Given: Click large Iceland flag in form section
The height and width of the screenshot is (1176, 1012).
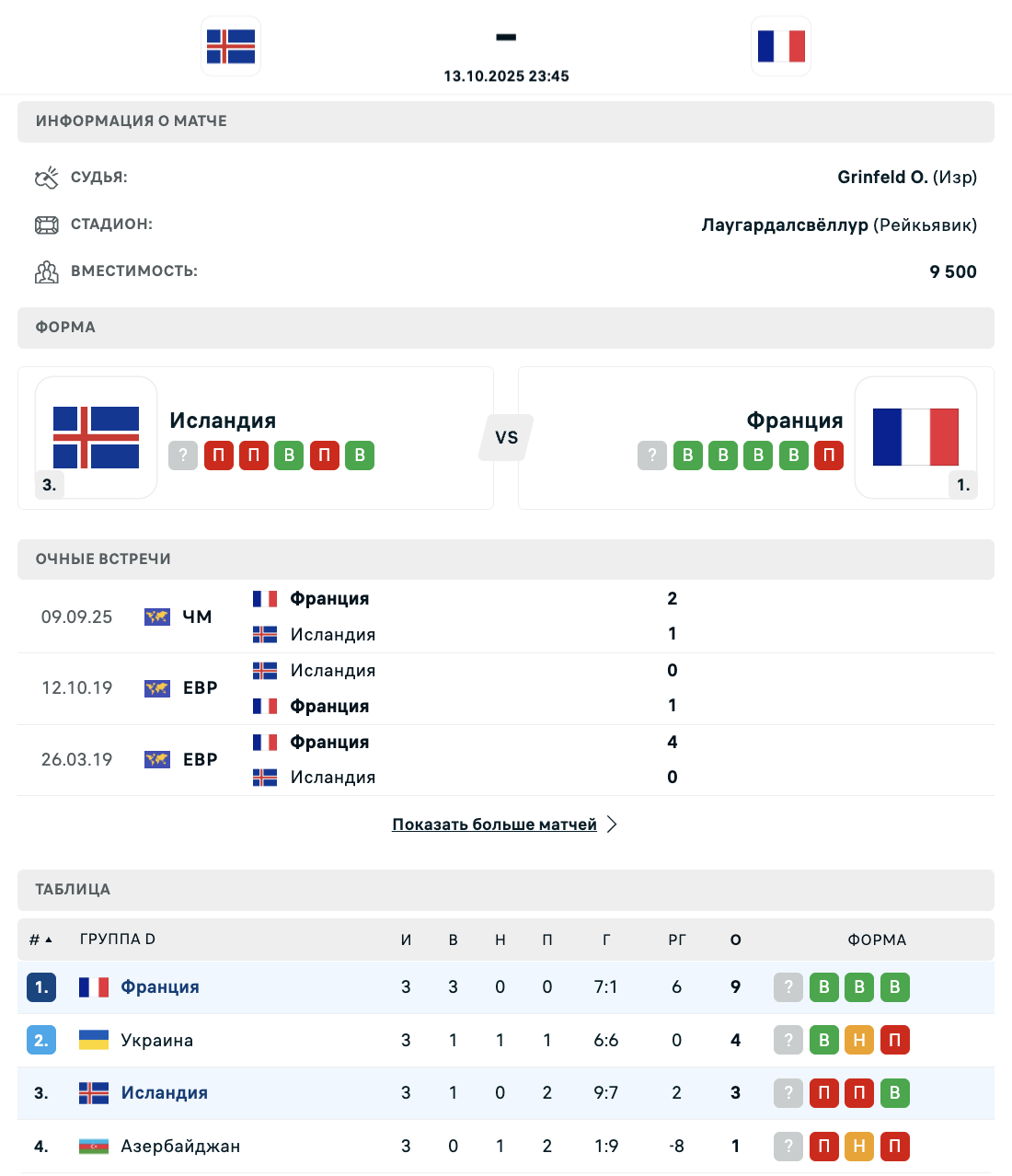Looking at the screenshot, I should point(96,437).
